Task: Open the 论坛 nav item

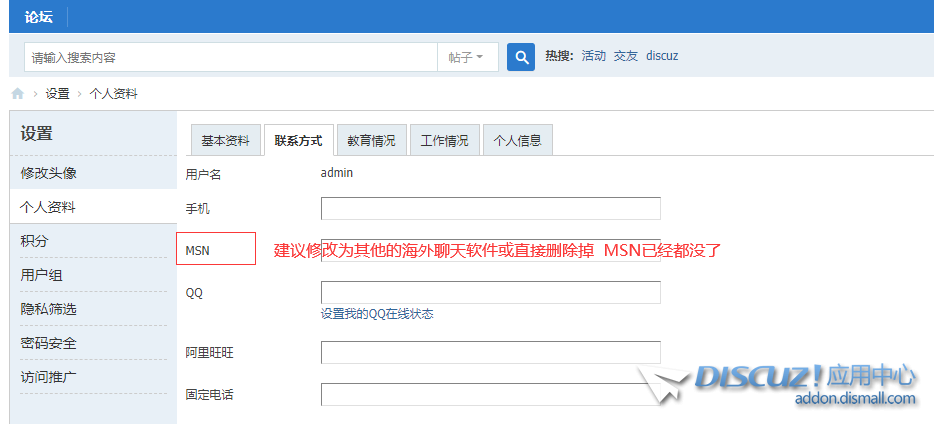Action: click(x=39, y=17)
